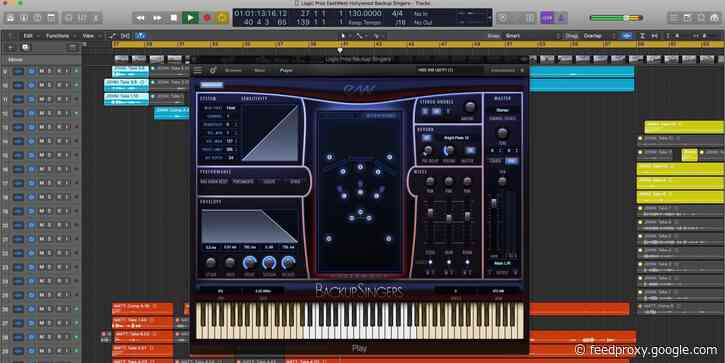This screenshot has height=363, width=725.
Task: Click the red Record button
Action: point(207,18)
